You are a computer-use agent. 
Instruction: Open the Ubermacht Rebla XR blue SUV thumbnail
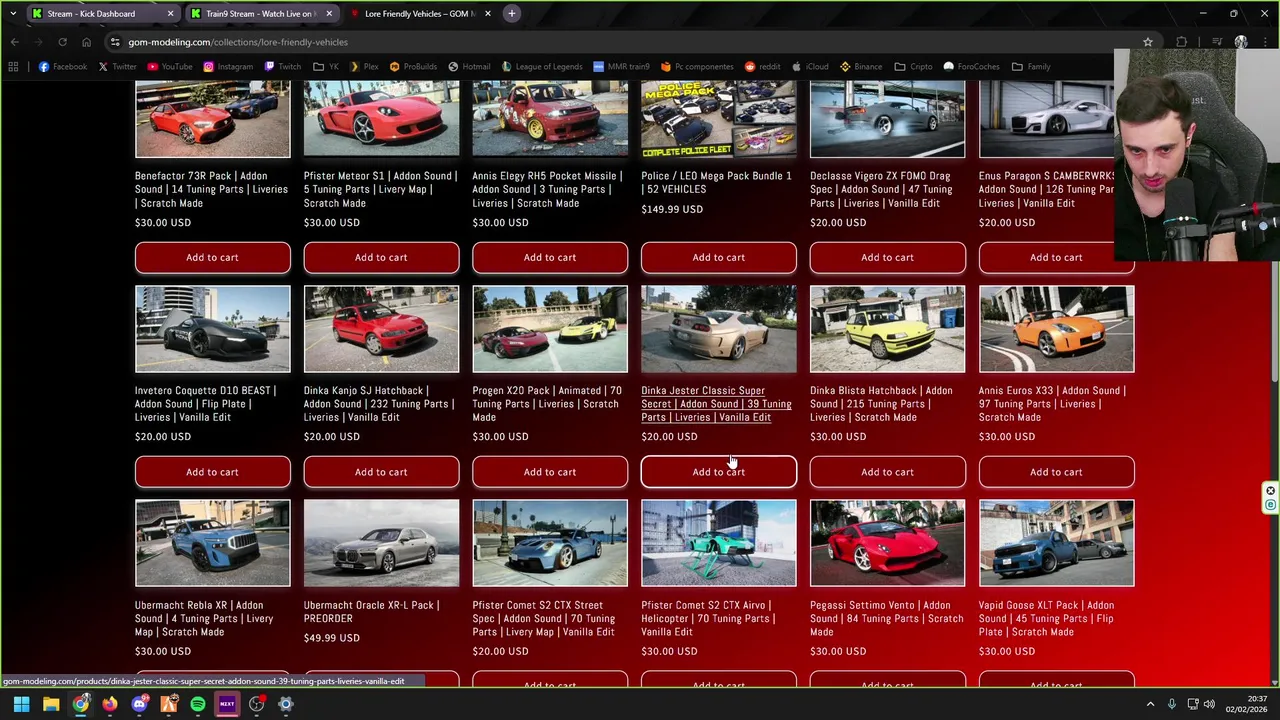coord(212,543)
